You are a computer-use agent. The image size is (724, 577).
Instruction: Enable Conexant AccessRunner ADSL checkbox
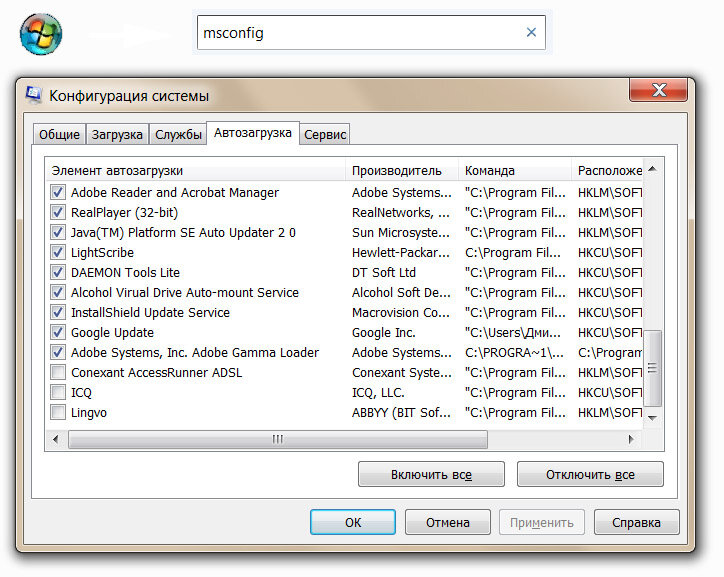pos(58,372)
